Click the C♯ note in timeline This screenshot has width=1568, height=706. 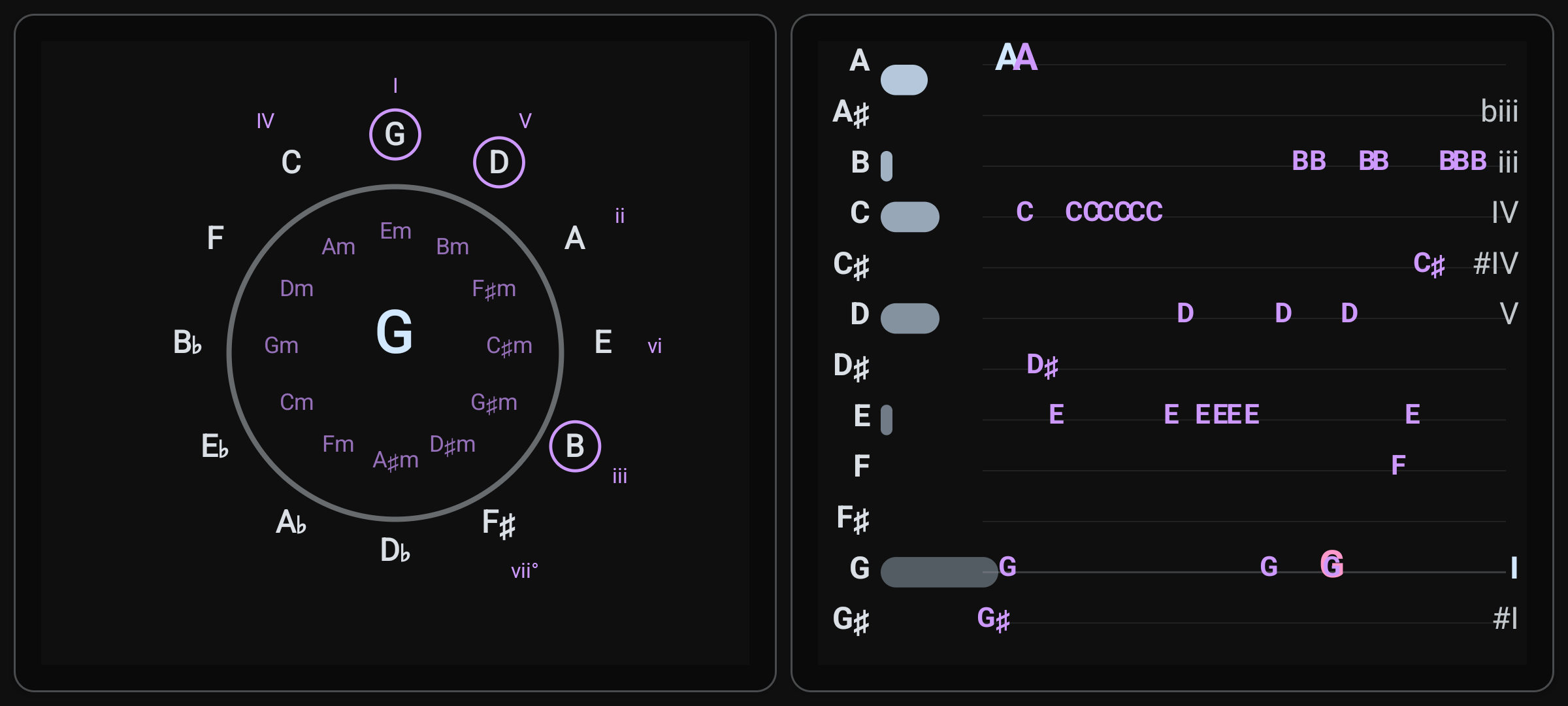click(1429, 264)
